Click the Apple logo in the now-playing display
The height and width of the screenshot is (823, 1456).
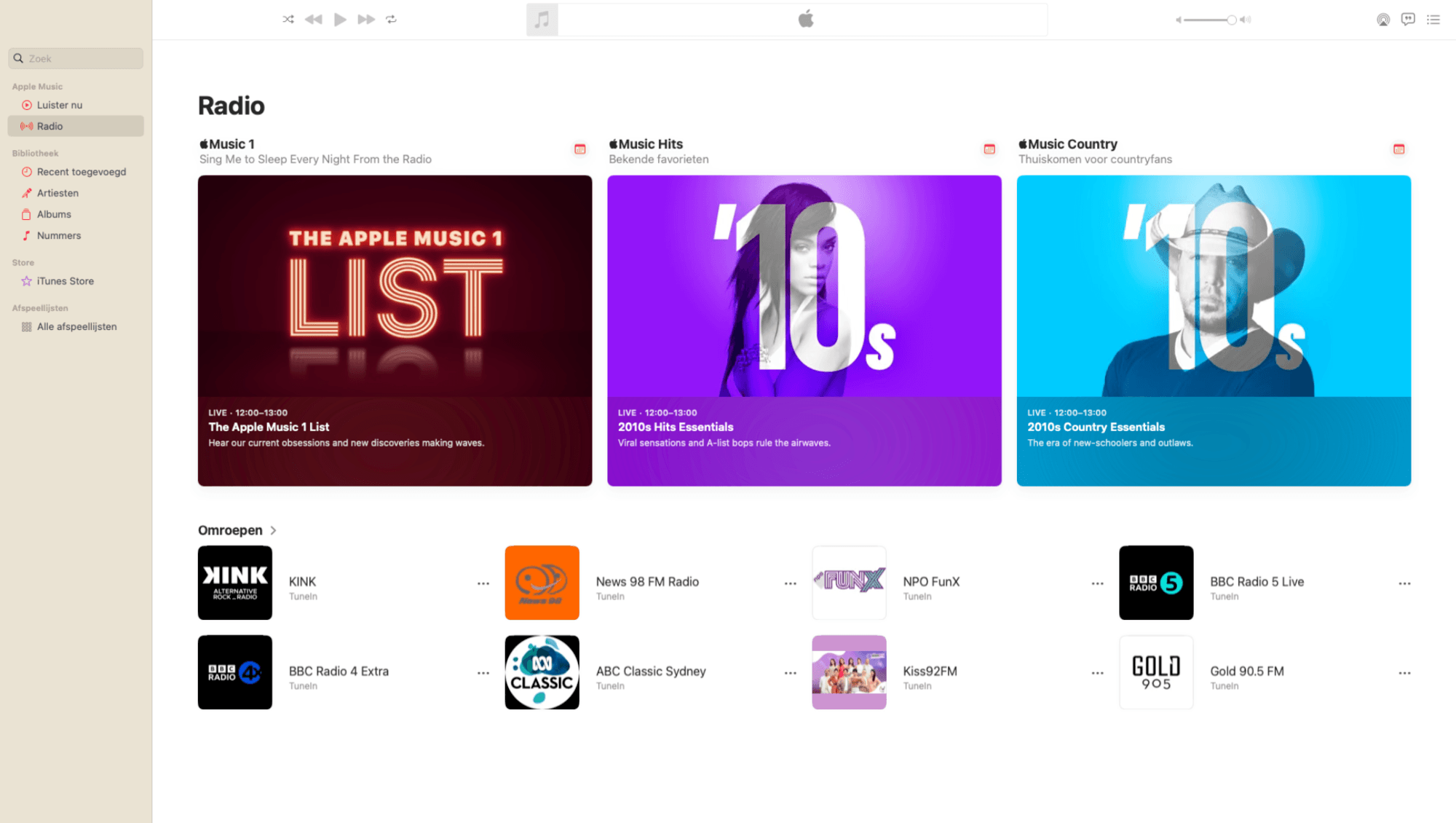click(806, 19)
